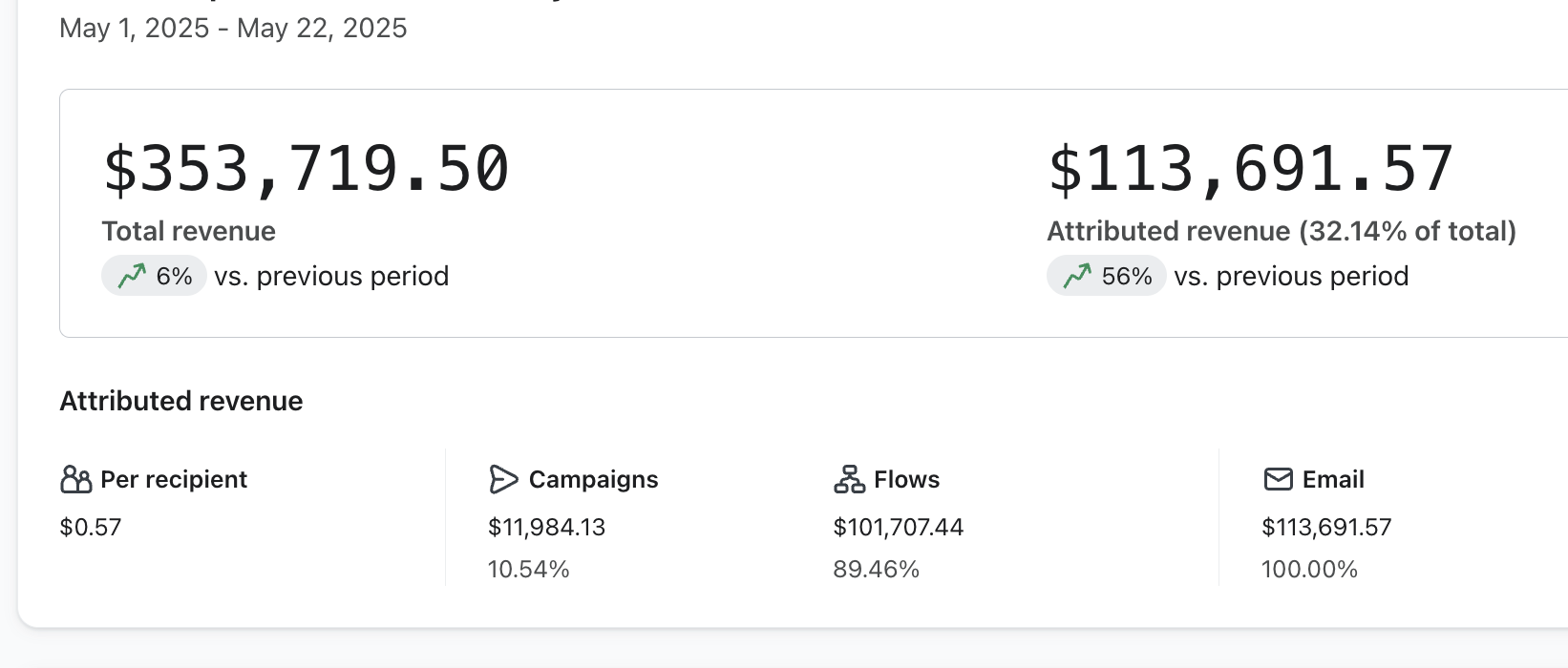Click the trend arrow icon beside 56%
The width and height of the screenshot is (1568, 668).
(1077, 277)
